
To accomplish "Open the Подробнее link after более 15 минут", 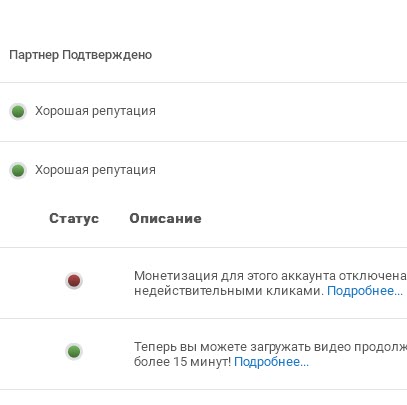I will [271, 362].
